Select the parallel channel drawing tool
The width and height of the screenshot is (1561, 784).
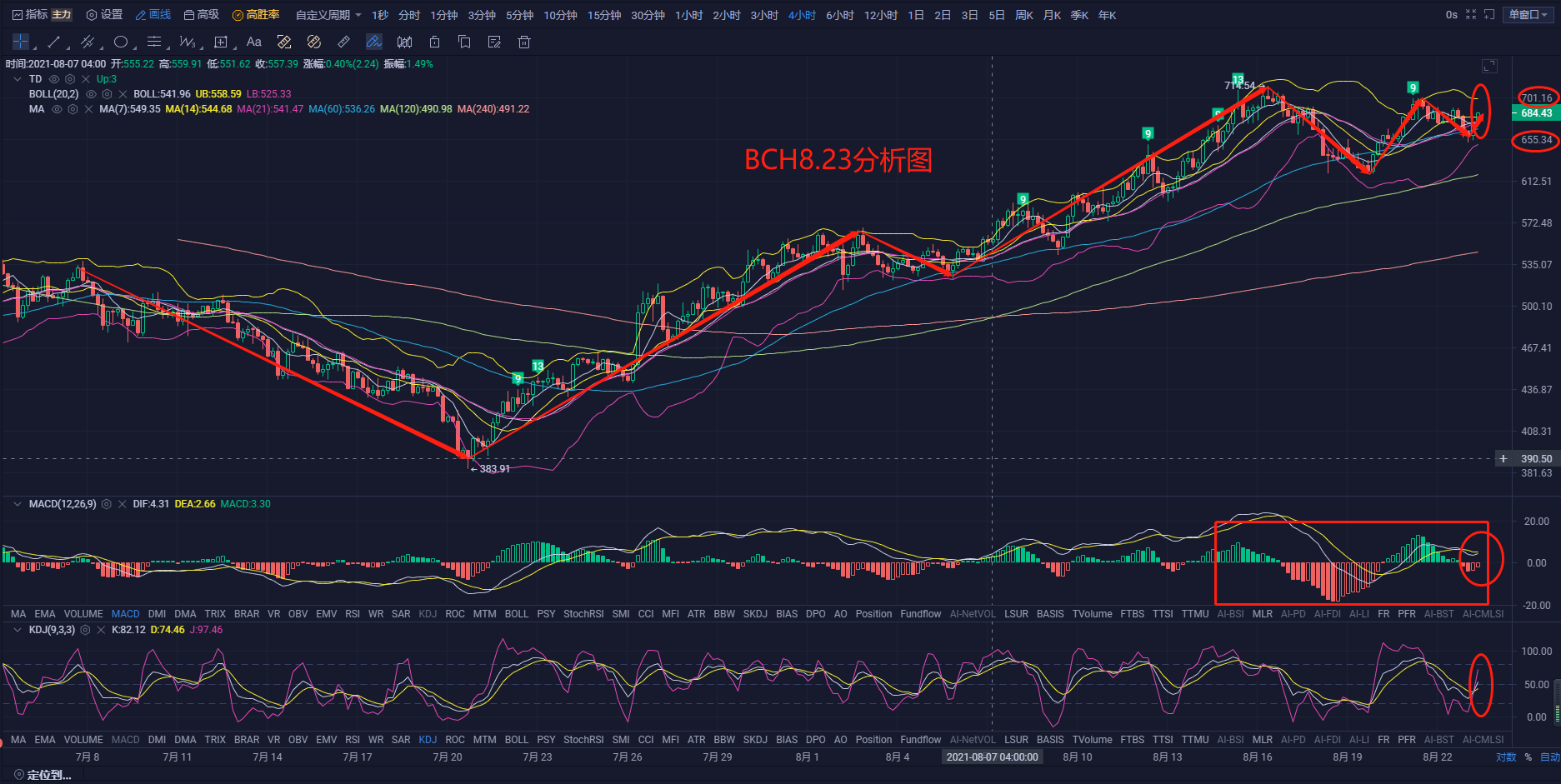[x=87, y=42]
